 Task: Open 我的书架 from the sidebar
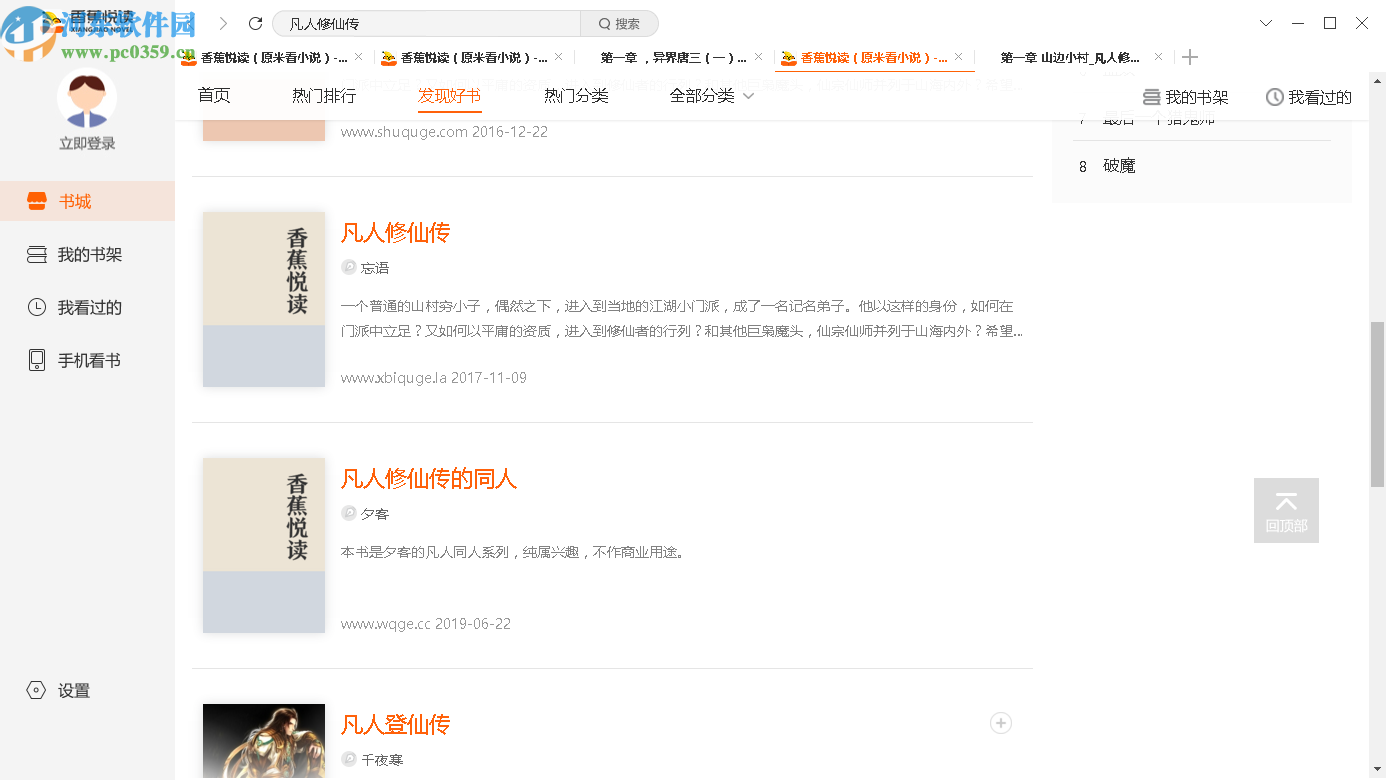(87, 254)
